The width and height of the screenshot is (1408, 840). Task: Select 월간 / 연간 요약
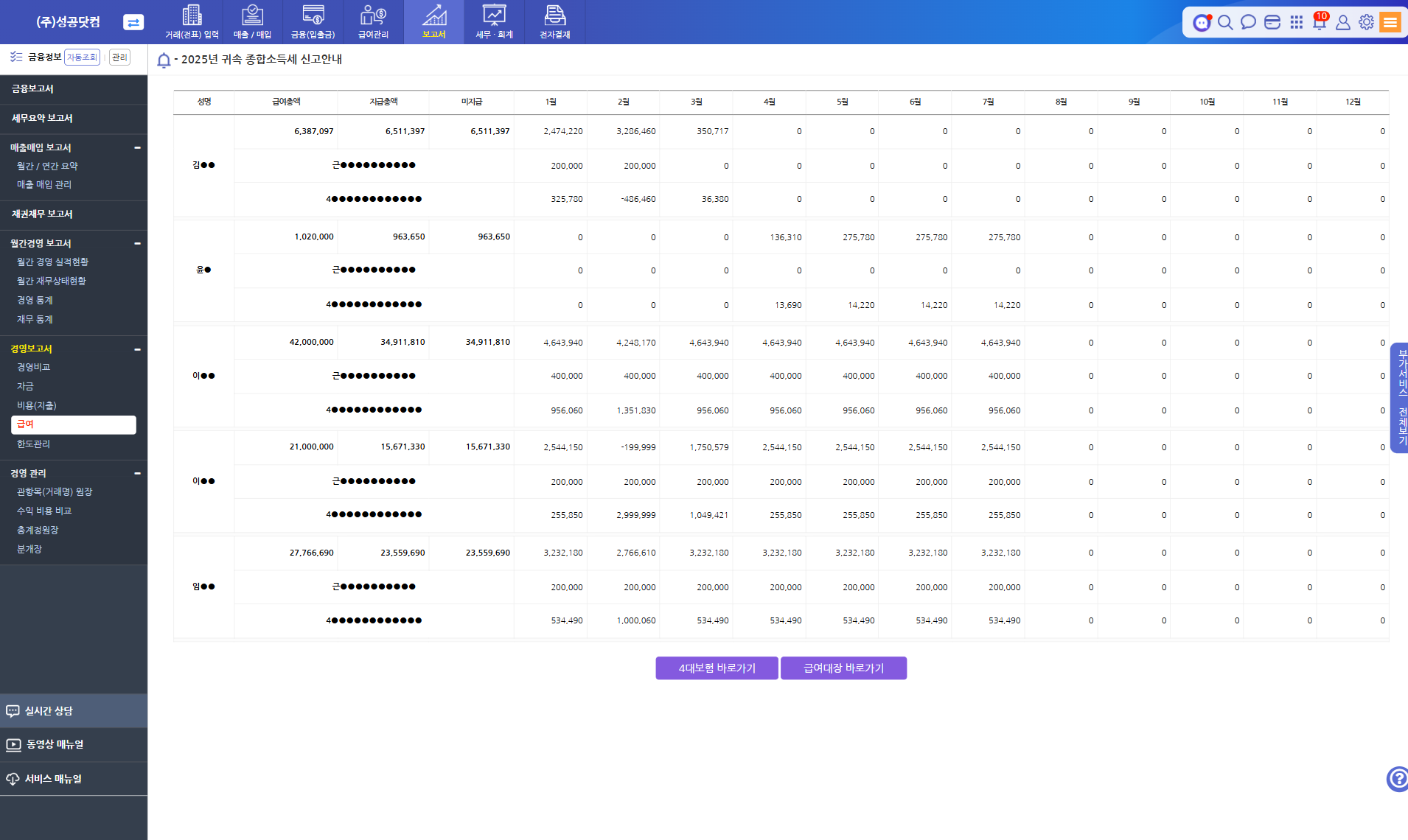(47, 167)
